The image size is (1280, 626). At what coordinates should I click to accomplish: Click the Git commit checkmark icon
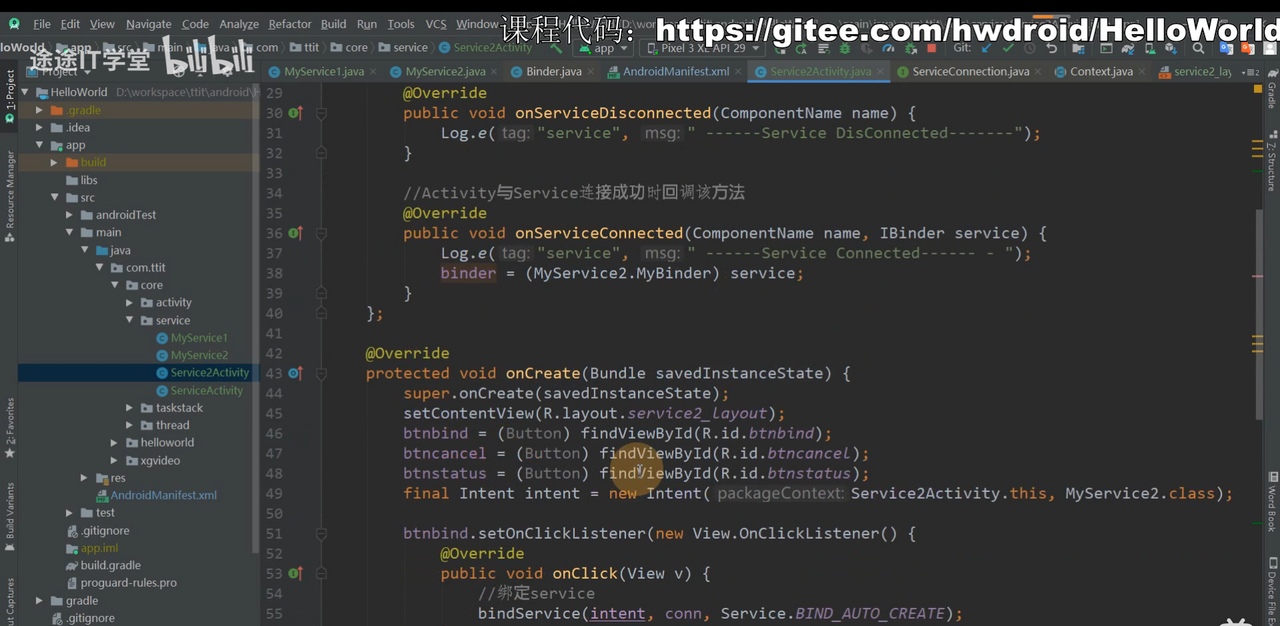click(x=1008, y=48)
